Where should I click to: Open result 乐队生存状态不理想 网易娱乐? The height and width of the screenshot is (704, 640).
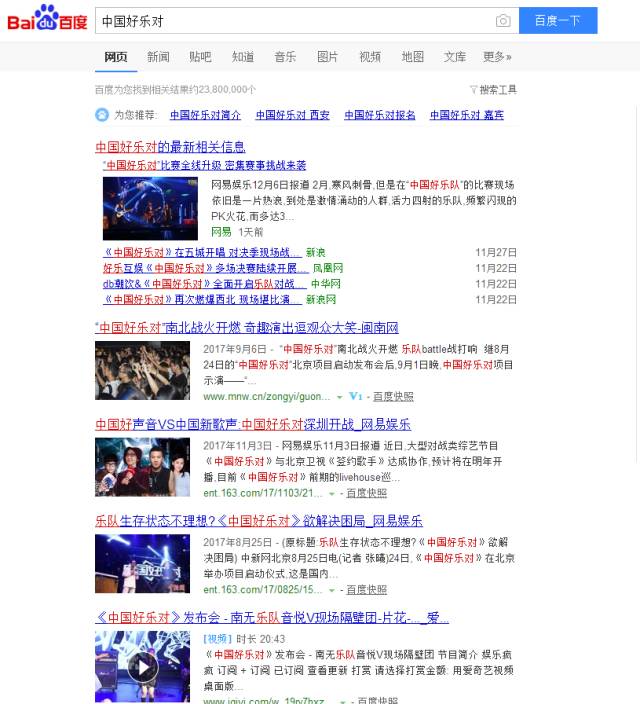(x=259, y=521)
